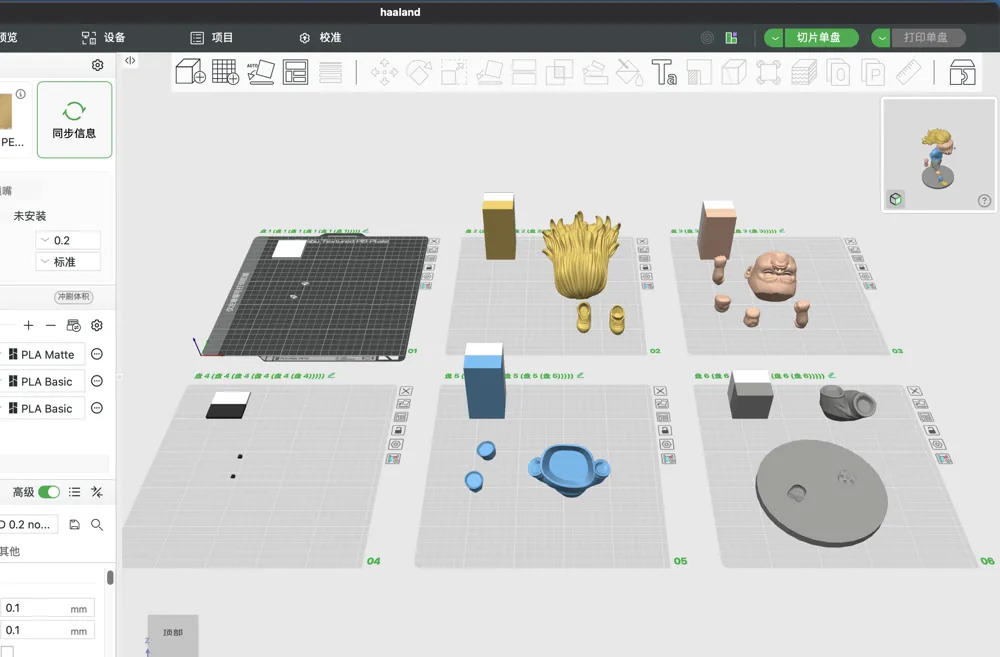Select the auto orient tool
1000x657 pixels.
click(260, 71)
